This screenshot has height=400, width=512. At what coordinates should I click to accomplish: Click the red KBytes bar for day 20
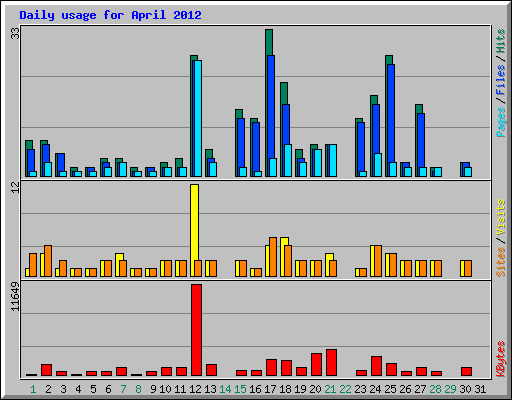316,365
